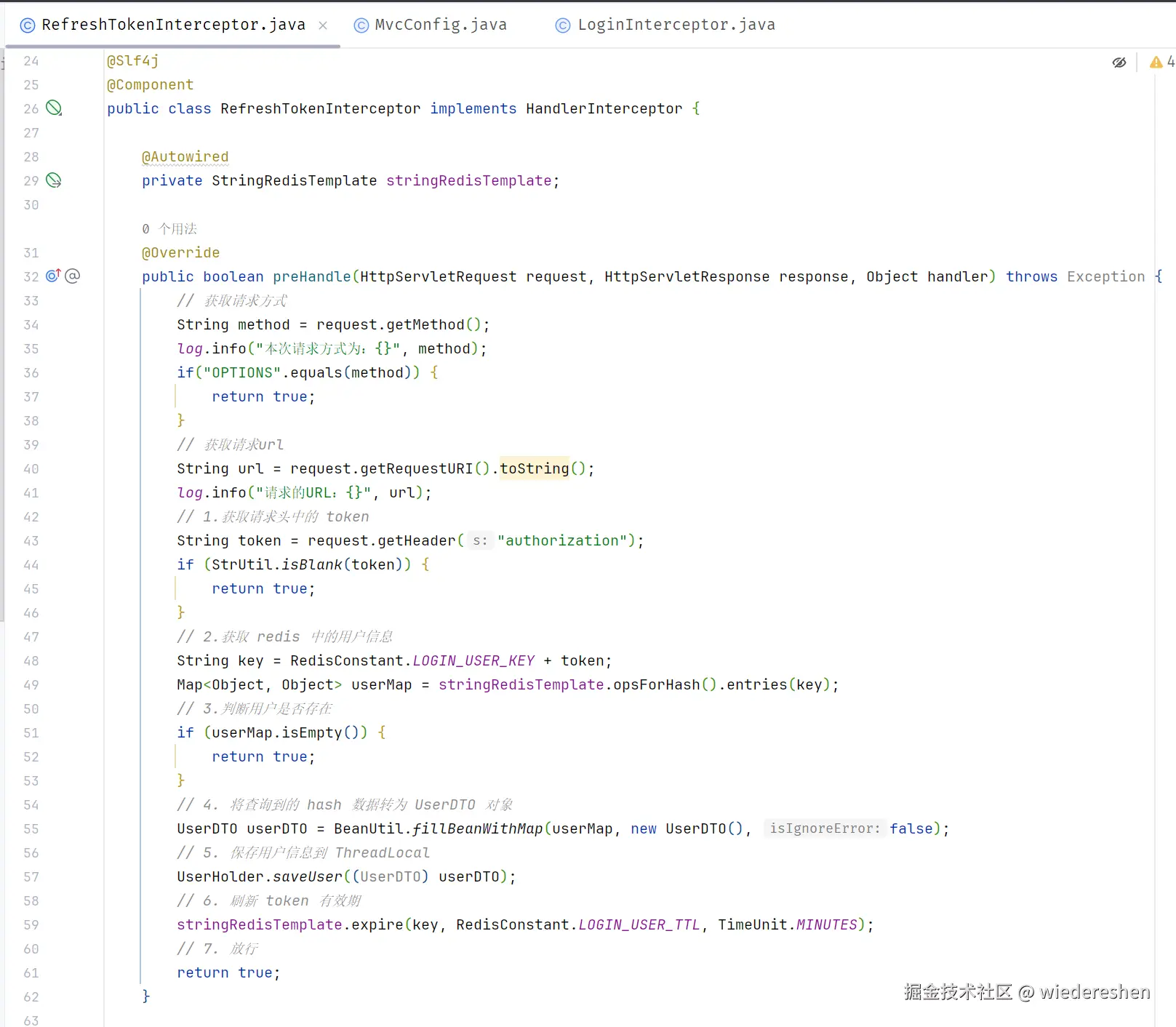Screen dimensions: 1176x1027
Task: Click the preHandle method name
Action: (x=312, y=276)
